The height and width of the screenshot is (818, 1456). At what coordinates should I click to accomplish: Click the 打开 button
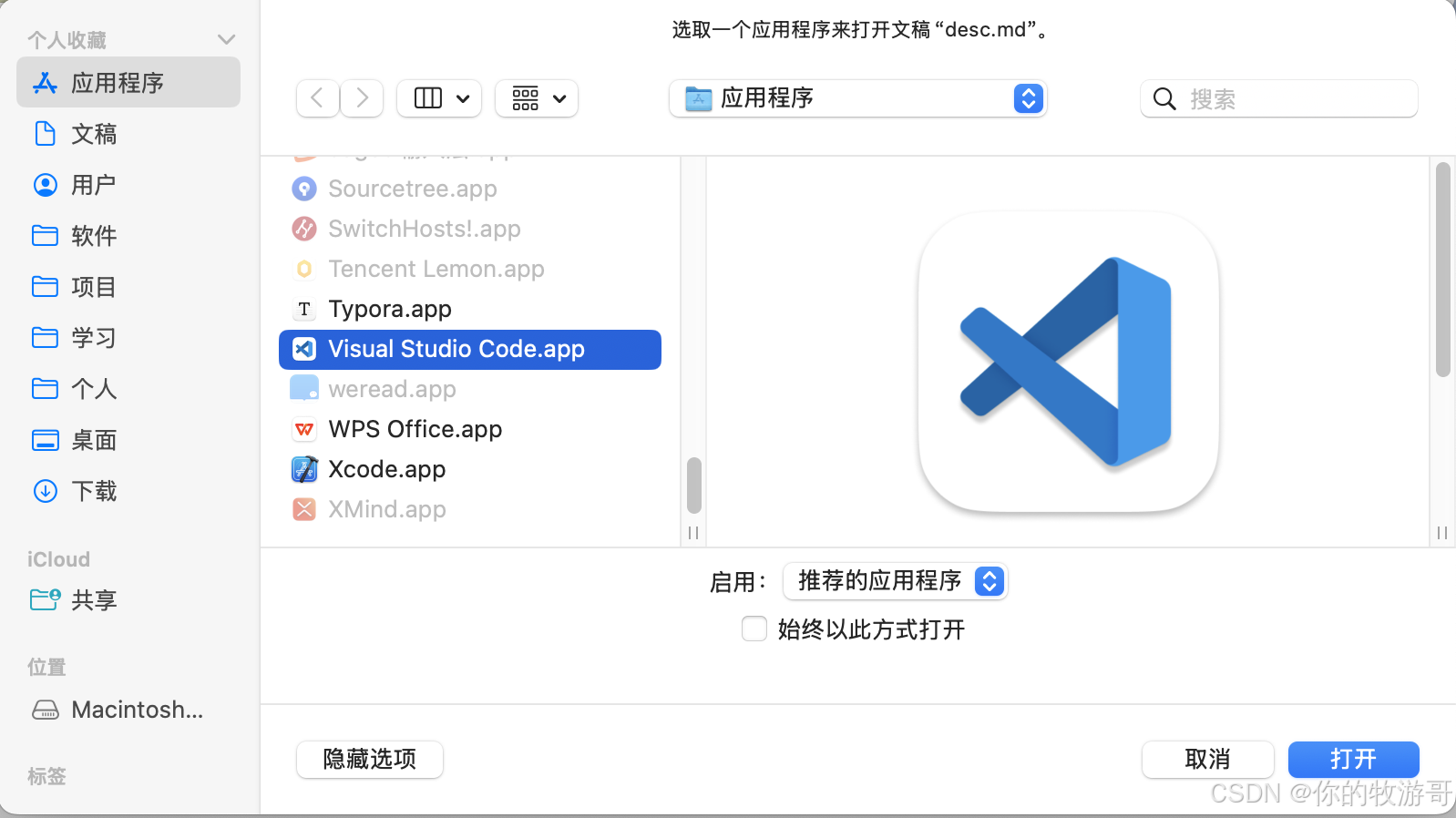[x=1354, y=759]
